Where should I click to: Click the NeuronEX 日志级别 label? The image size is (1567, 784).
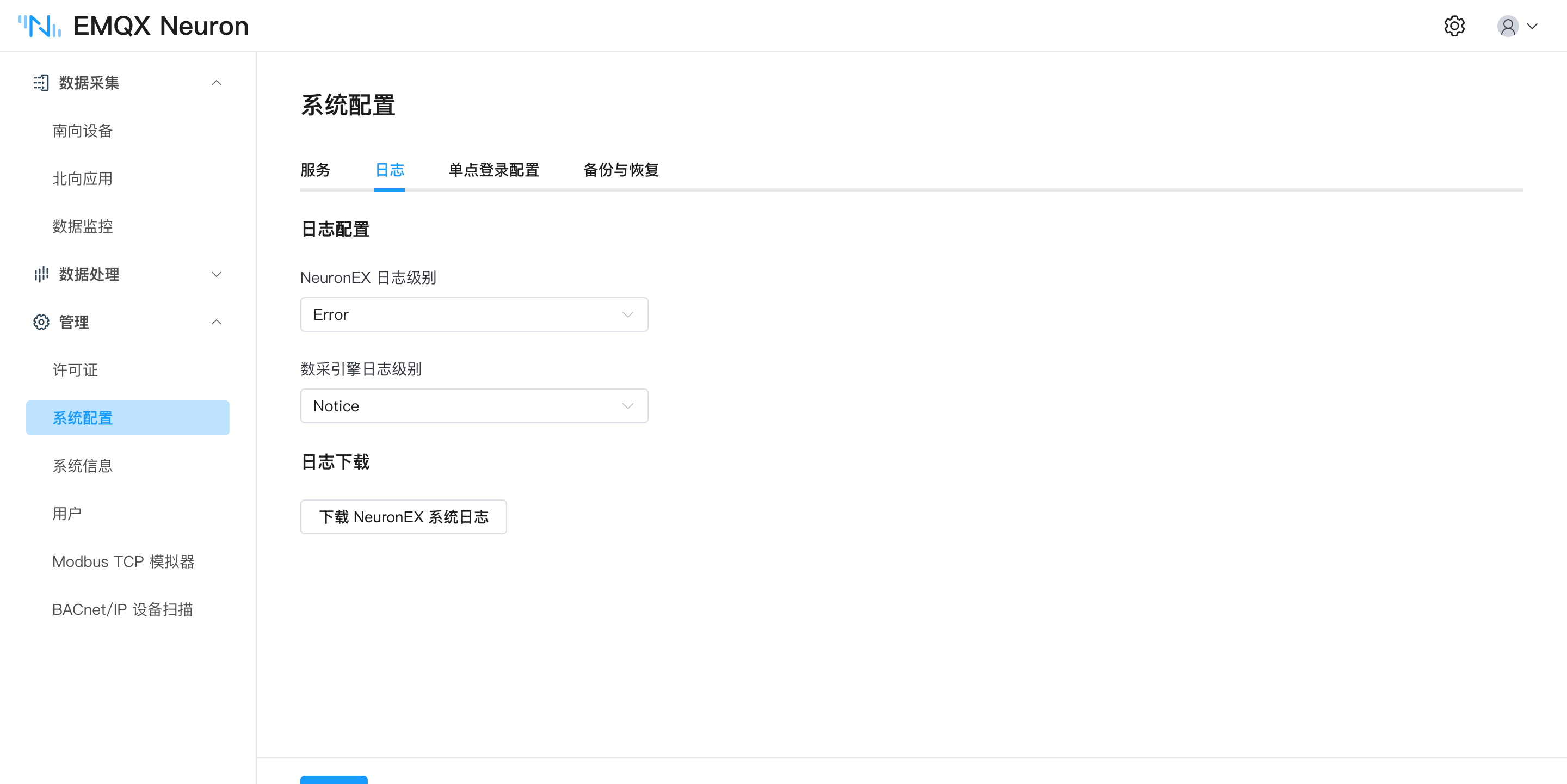click(x=368, y=277)
